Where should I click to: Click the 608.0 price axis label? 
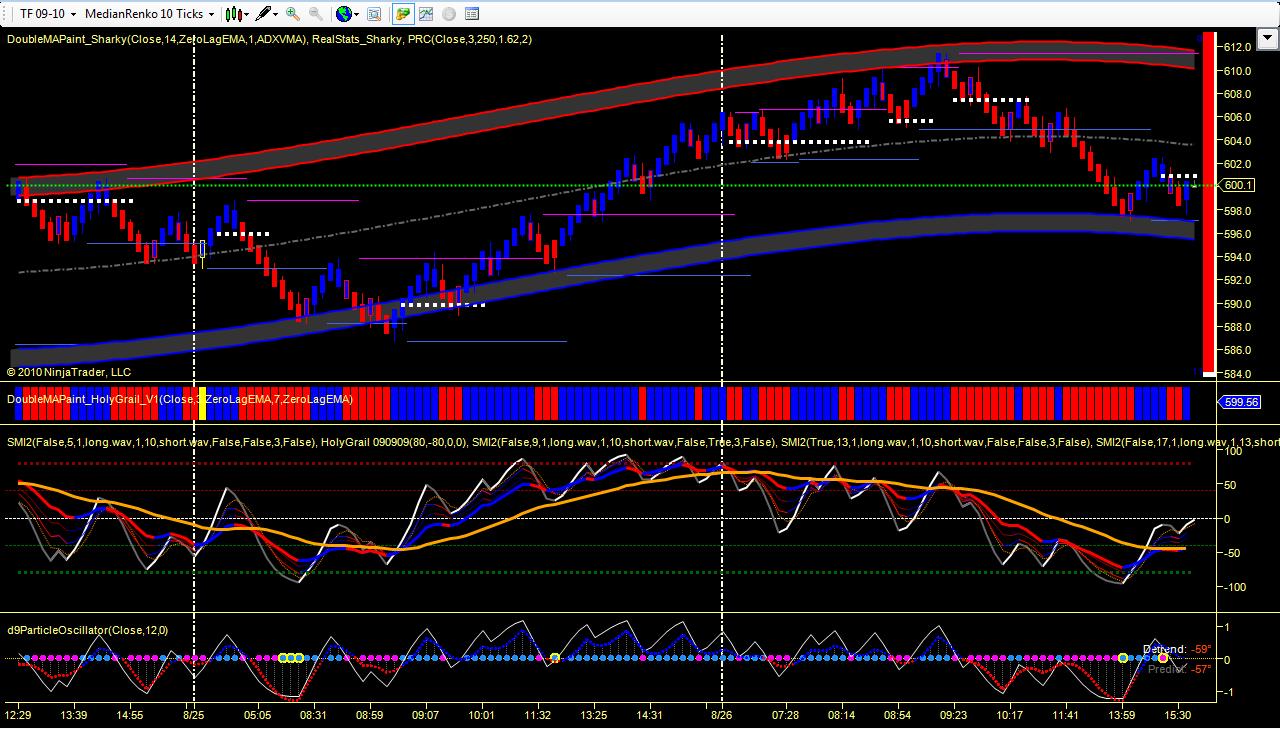tap(1238, 94)
